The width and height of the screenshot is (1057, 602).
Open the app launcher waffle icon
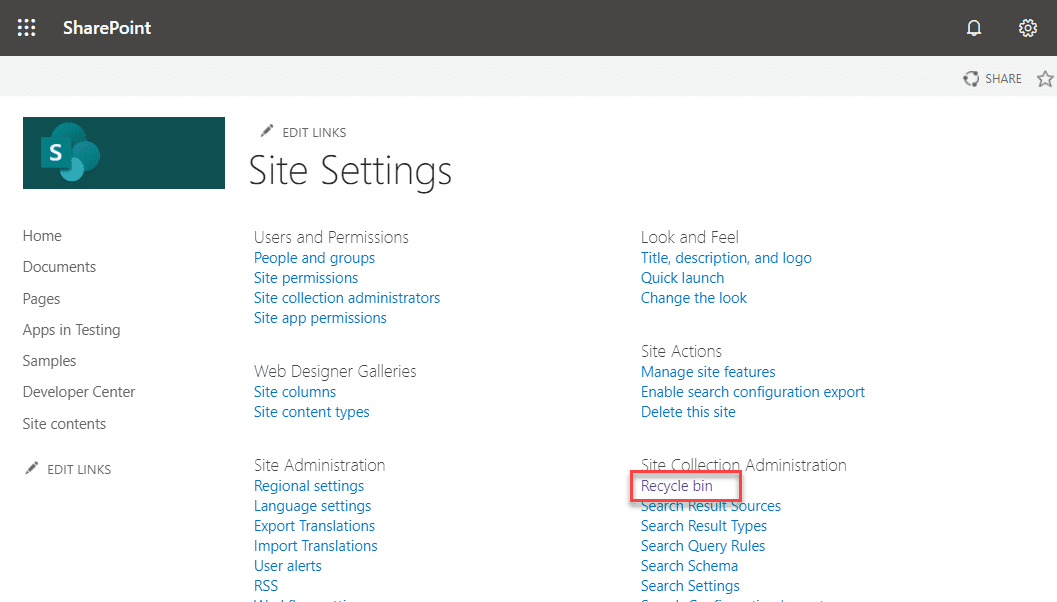coord(26,27)
